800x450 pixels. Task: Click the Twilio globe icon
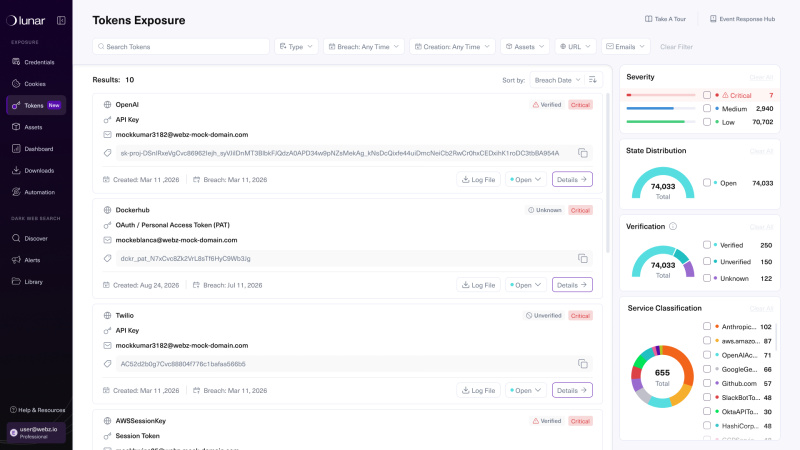107,315
